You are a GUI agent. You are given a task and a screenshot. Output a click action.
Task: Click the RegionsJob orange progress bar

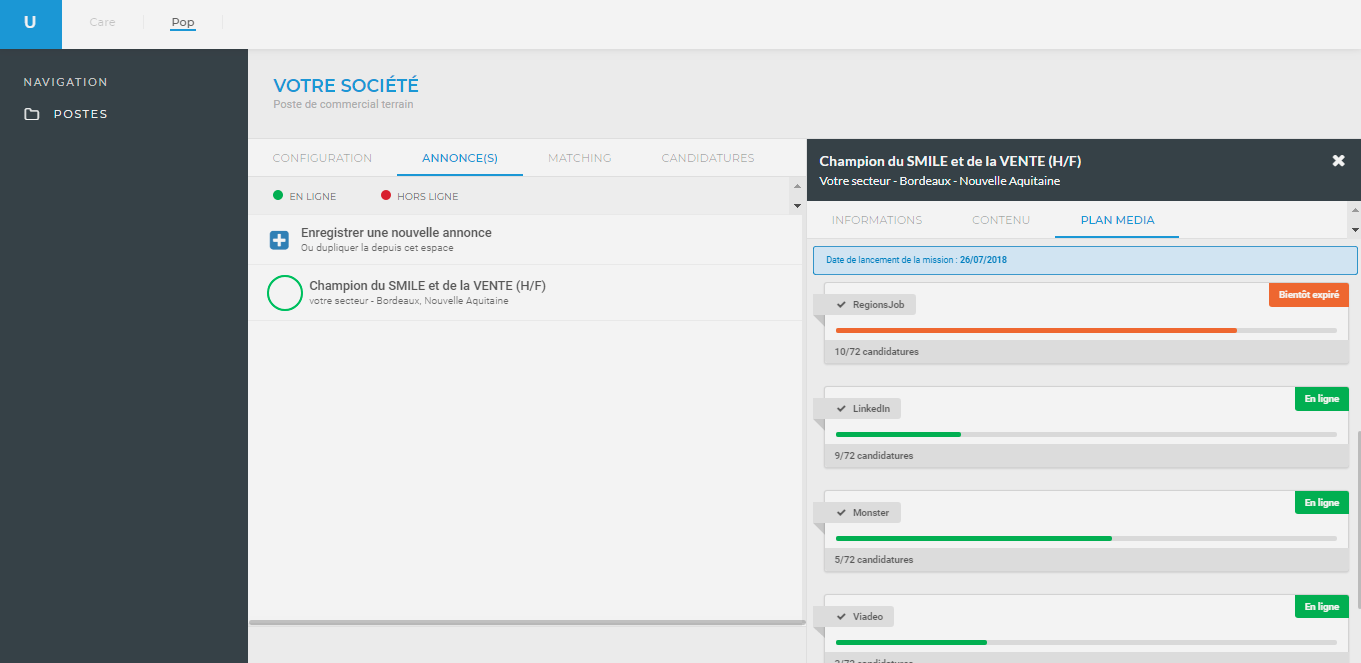[1036, 330]
